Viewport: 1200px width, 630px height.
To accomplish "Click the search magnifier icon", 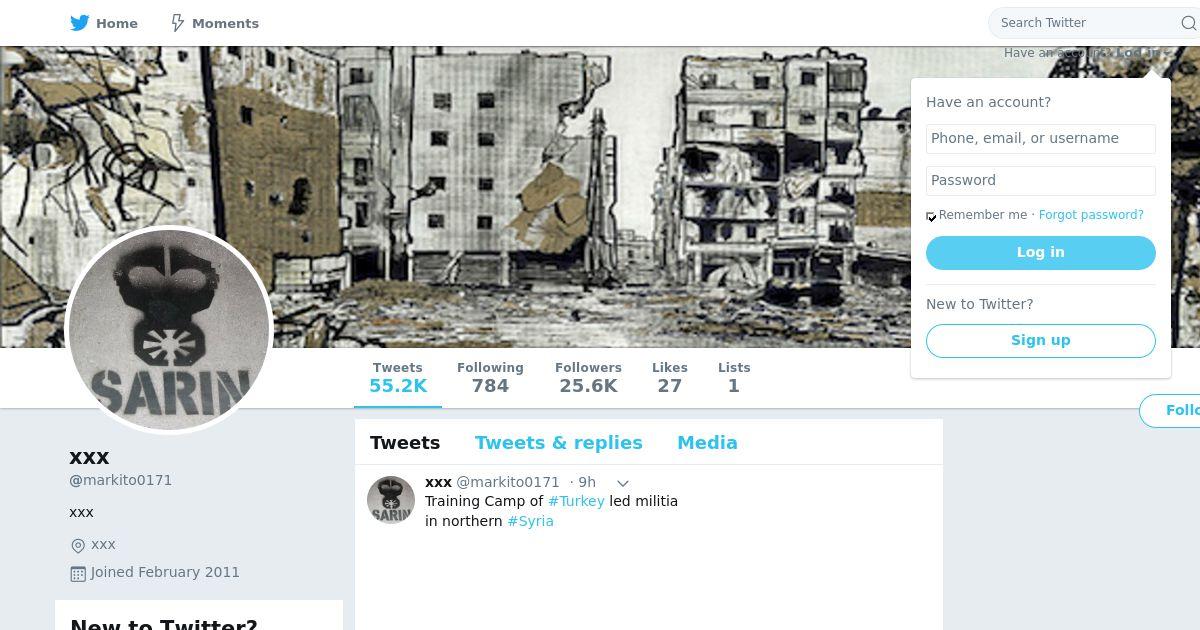I will (1188, 23).
